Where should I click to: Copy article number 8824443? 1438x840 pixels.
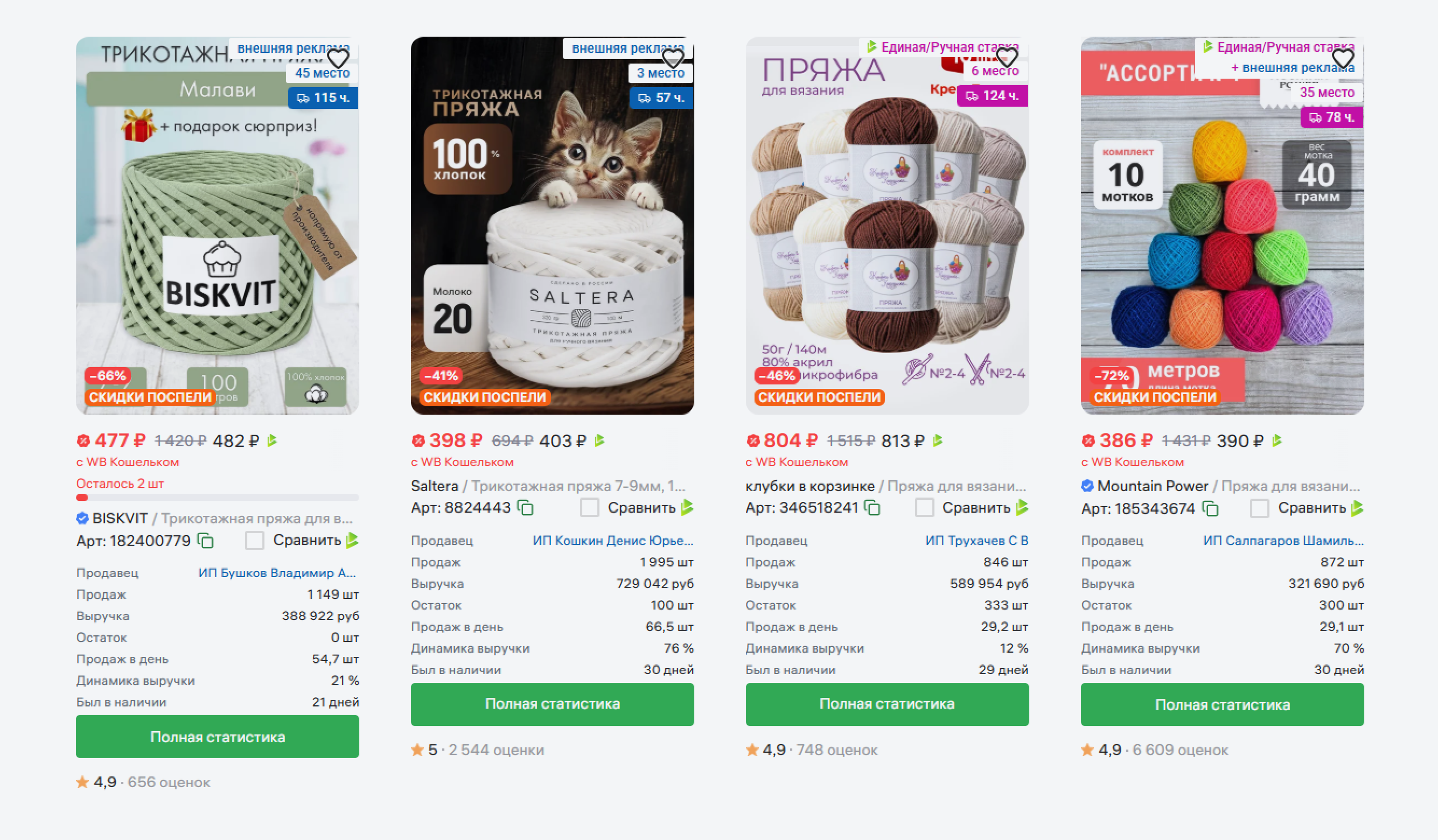coord(525,508)
